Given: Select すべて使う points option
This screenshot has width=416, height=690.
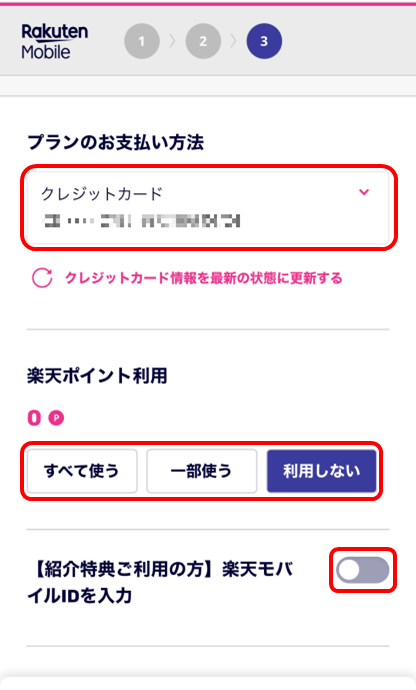Looking at the screenshot, I should (x=82, y=471).
